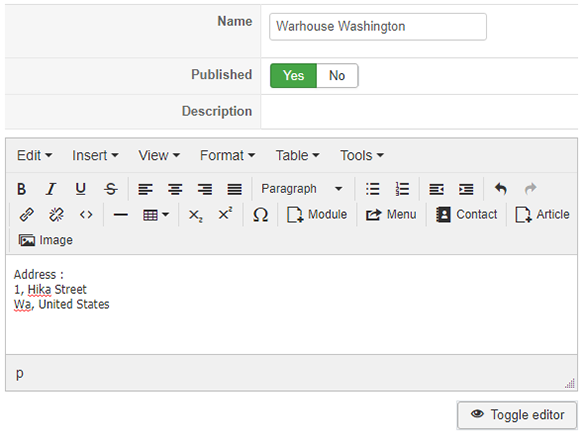Apply subscript formatting
Image resolution: width=585 pixels, height=440 pixels.
click(x=195, y=215)
